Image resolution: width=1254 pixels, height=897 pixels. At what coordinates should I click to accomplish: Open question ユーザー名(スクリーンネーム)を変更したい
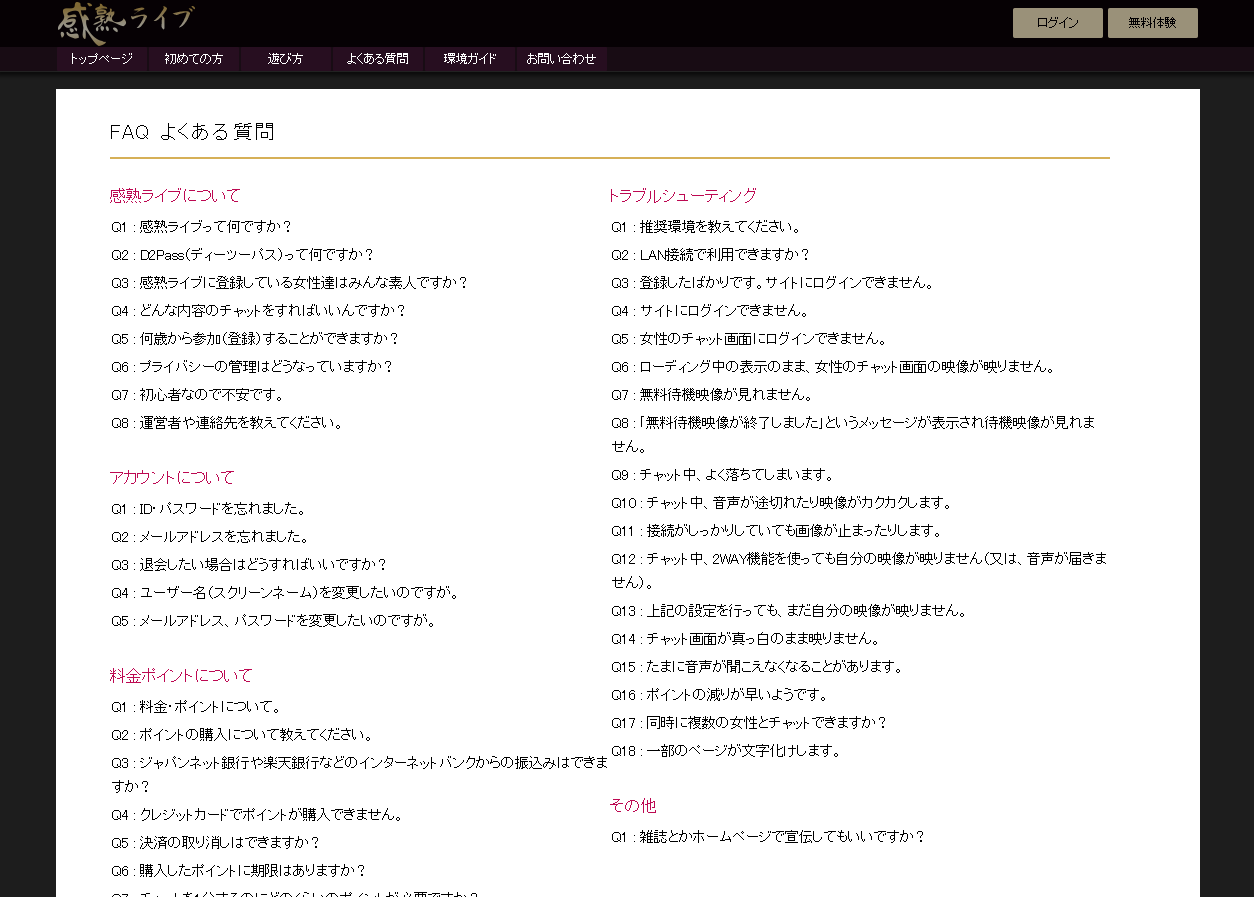(286, 593)
